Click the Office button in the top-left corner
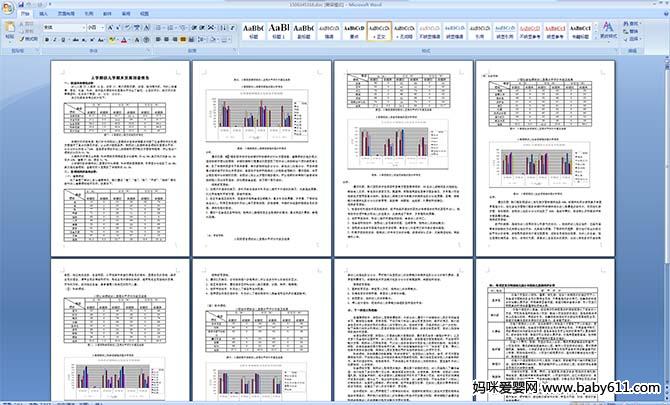The width and height of the screenshot is (670, 405). pyautogui.click(x=9, y=8)
